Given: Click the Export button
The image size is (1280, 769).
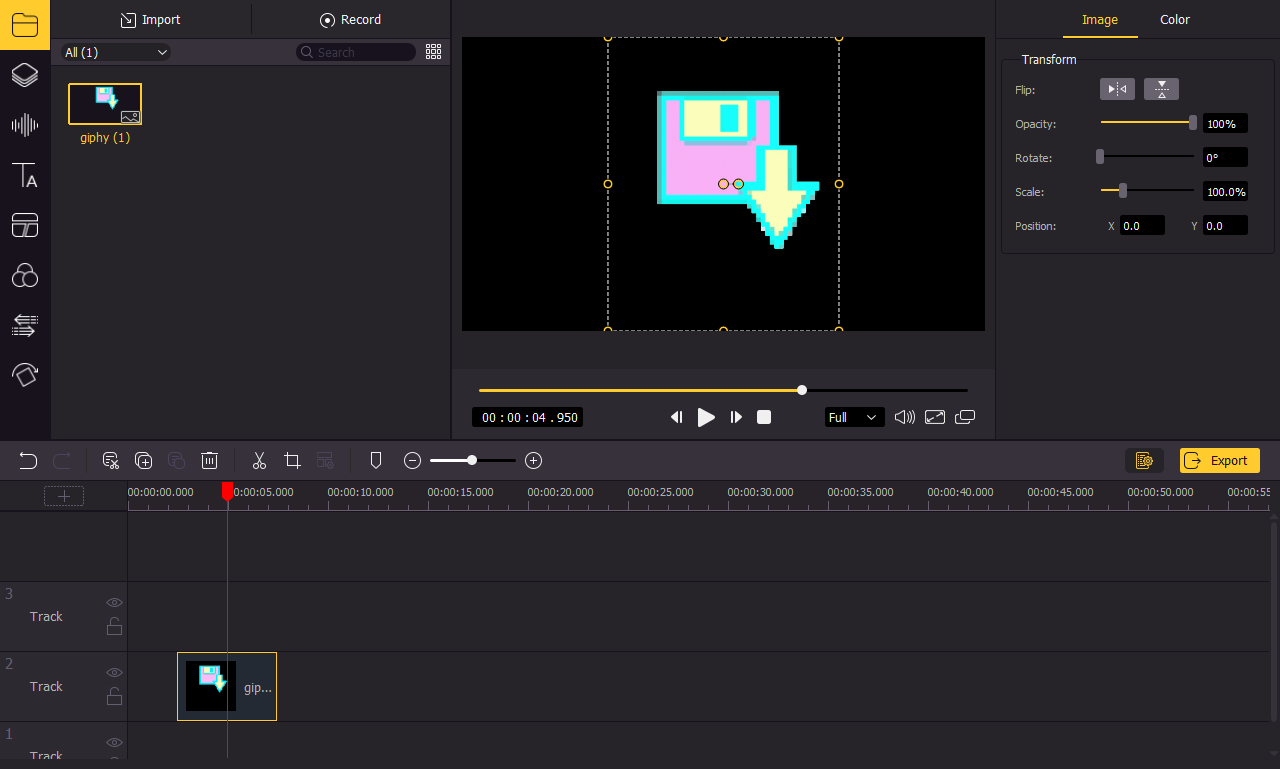Looking at the screenshot, I should tap(1219, 460).
